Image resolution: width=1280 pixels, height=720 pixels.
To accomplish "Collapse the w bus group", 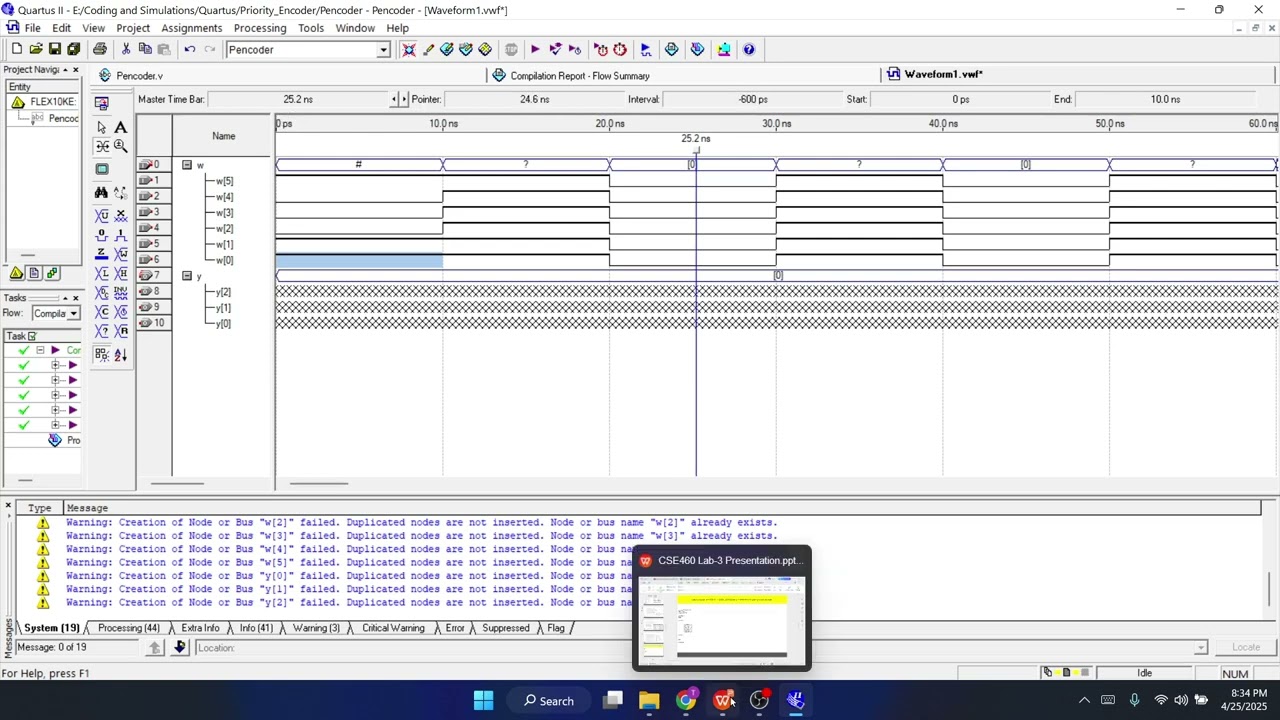I will [186, 164].
